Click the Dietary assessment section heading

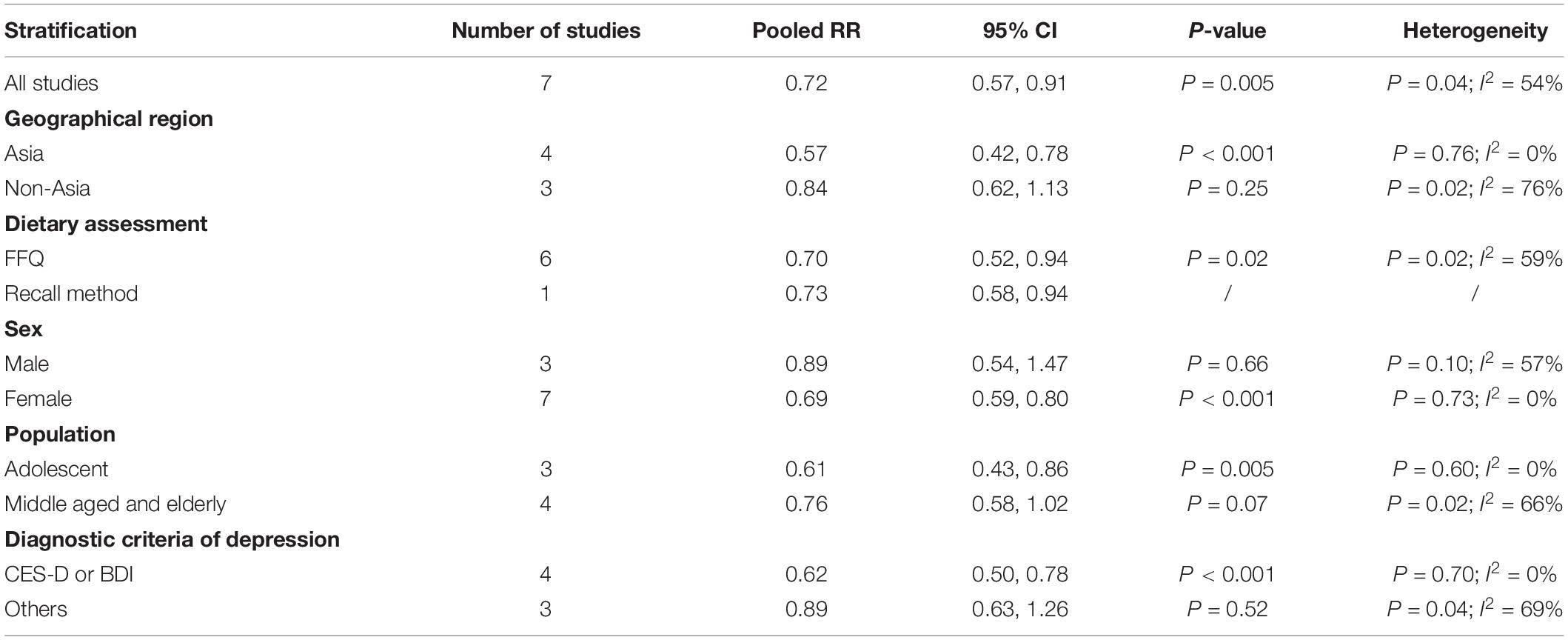click(106, 224)
